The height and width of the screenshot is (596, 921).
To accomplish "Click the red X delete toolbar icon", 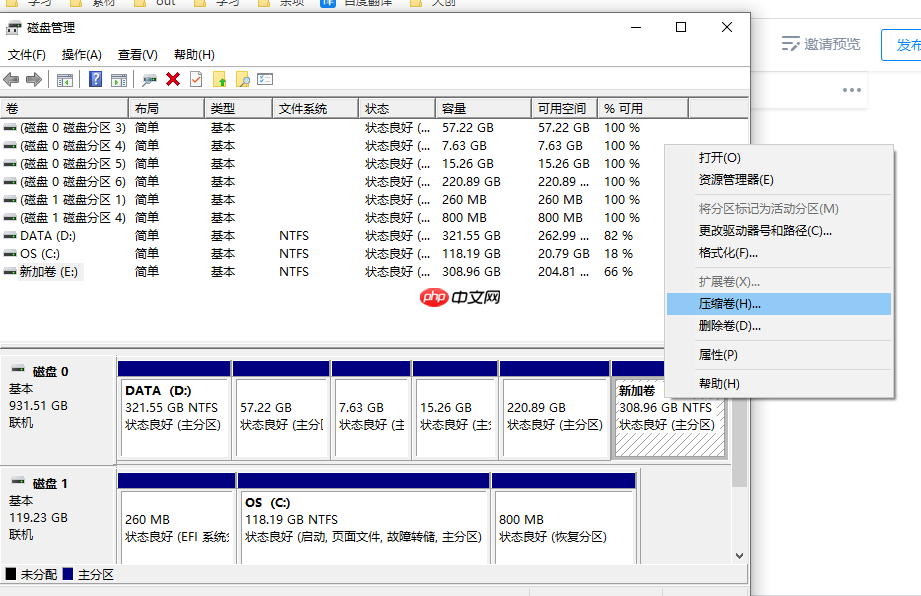I will click(x=173, y=79).
